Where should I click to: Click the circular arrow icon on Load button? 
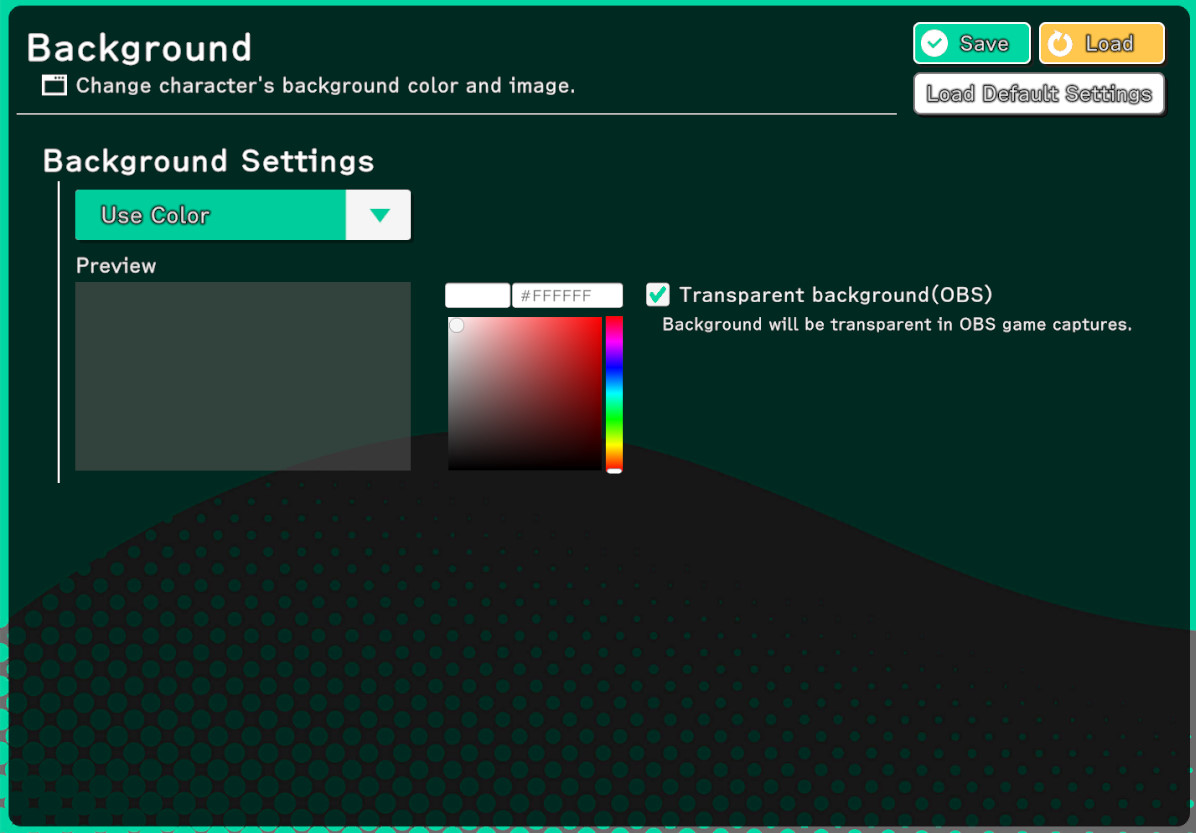1060,44
